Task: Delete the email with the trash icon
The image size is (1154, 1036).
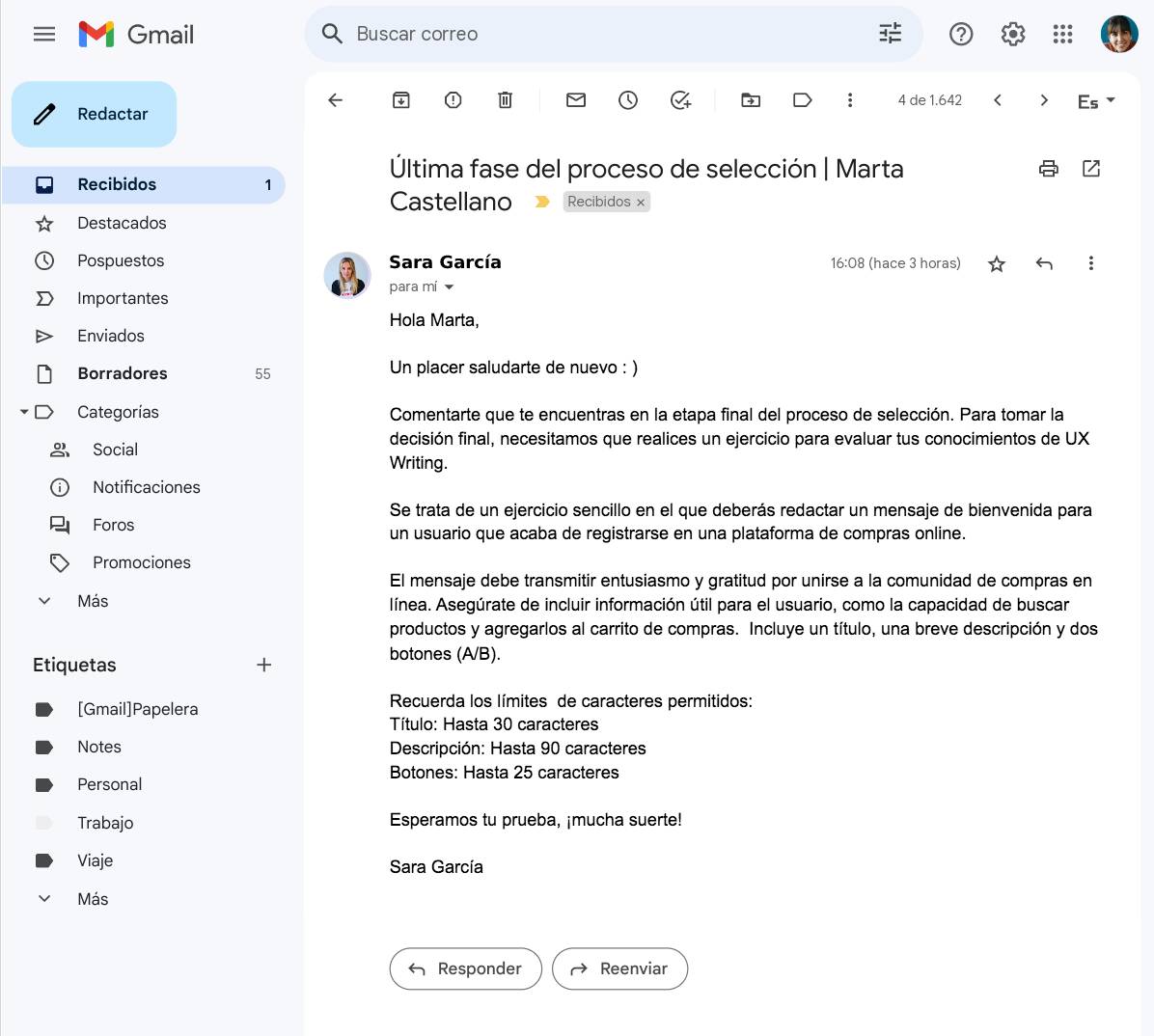Action: [505, 99]
